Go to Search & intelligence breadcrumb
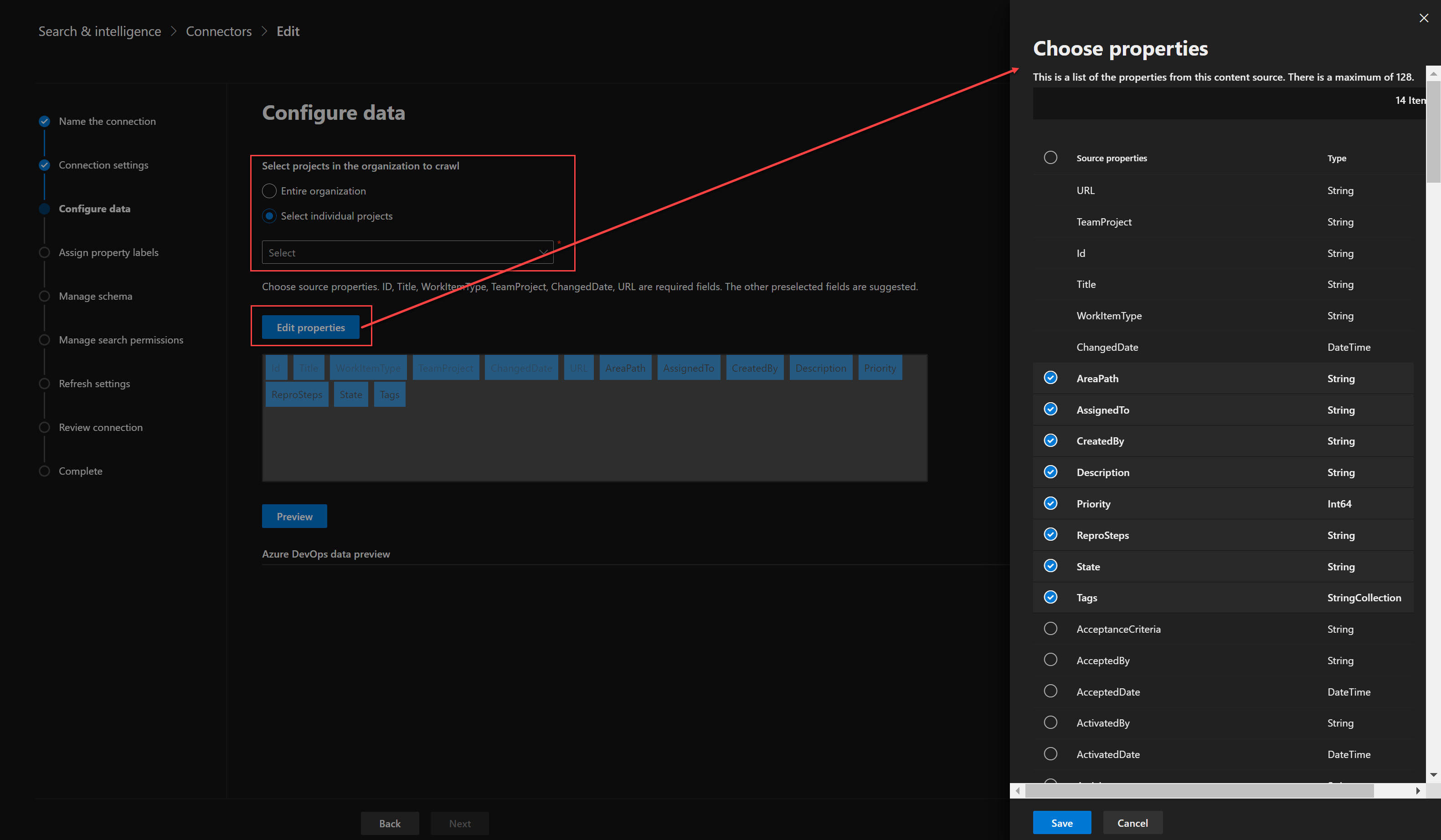The width and height of the screenshot is (1441, 840). (x=99, y=31)
